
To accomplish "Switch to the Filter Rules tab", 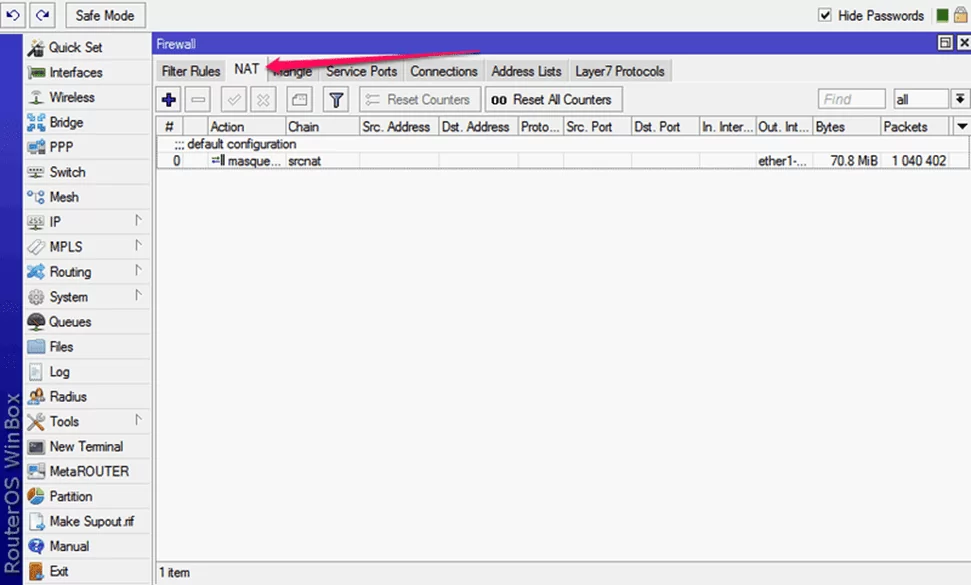I will (x=191, y=71).
